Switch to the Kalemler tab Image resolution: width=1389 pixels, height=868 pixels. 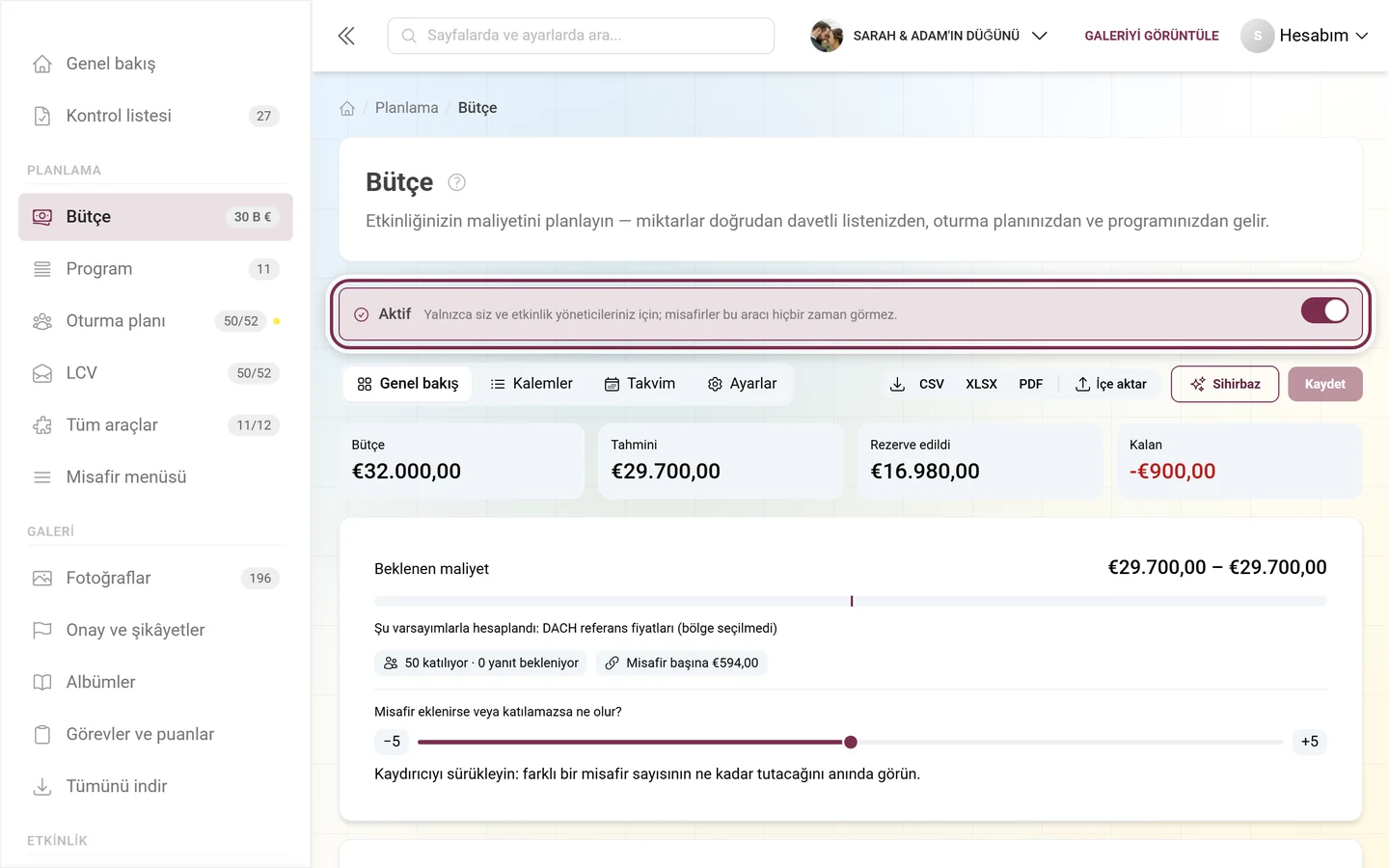pyautogui.click(x=531, y=384)
